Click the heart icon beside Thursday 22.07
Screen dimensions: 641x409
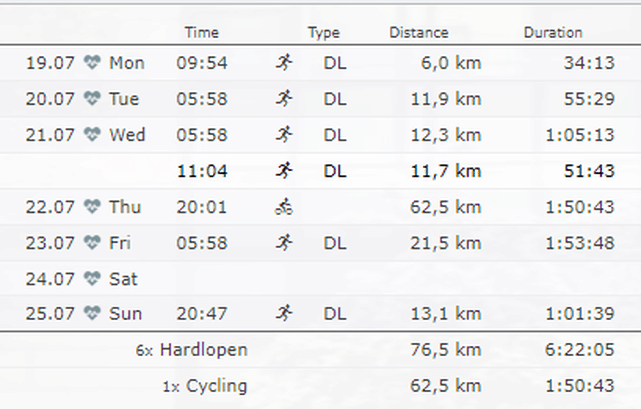[93, 207]
